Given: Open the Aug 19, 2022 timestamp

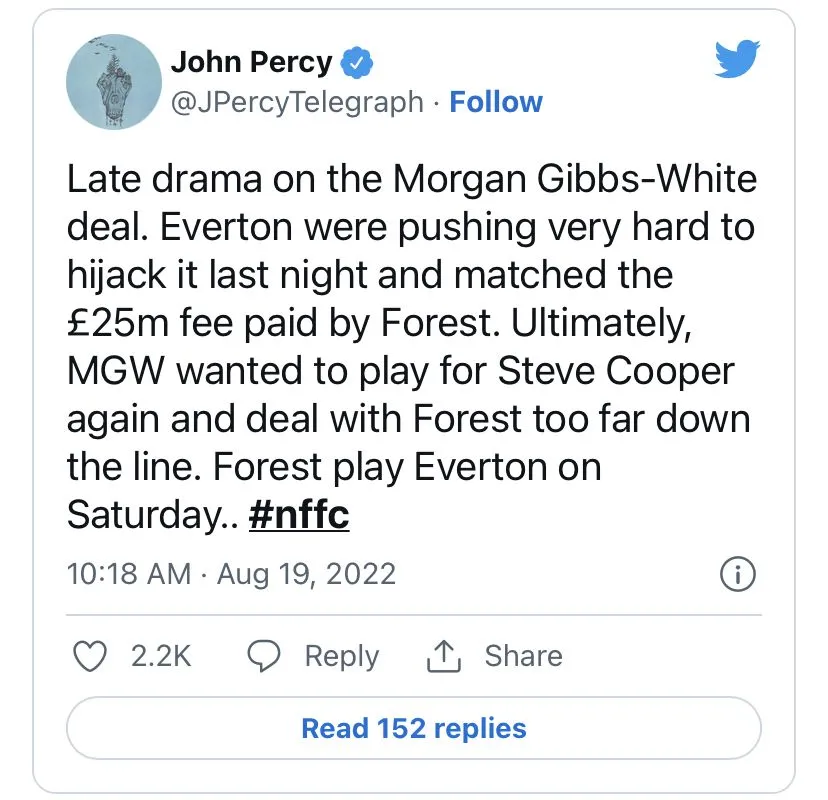Looking at the screenshot, I should (x=306, y=574).
